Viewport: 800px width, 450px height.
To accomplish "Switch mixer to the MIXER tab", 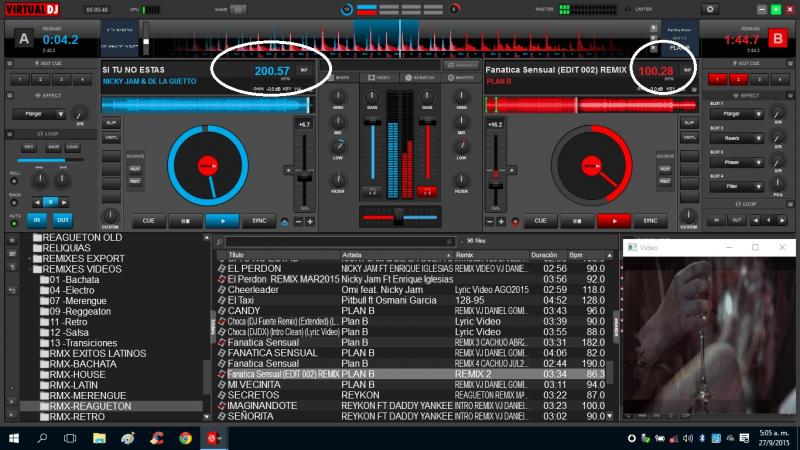I will [339, 78].
